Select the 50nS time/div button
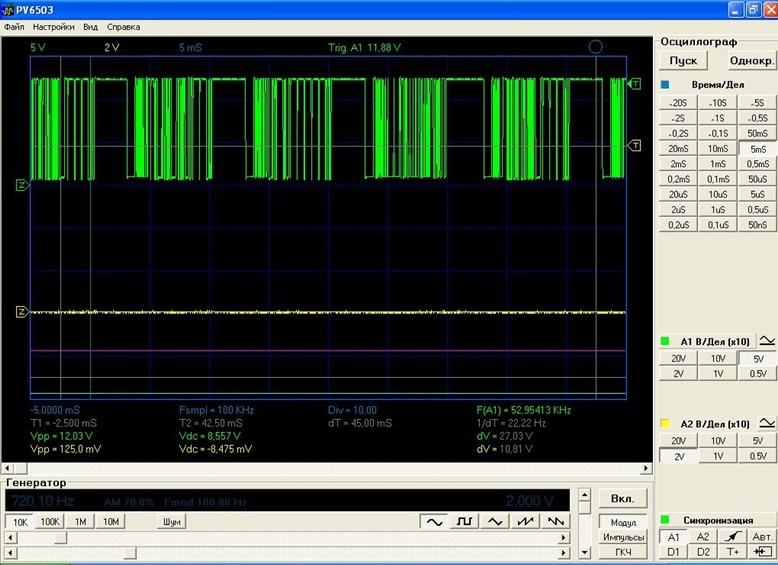 758,225
